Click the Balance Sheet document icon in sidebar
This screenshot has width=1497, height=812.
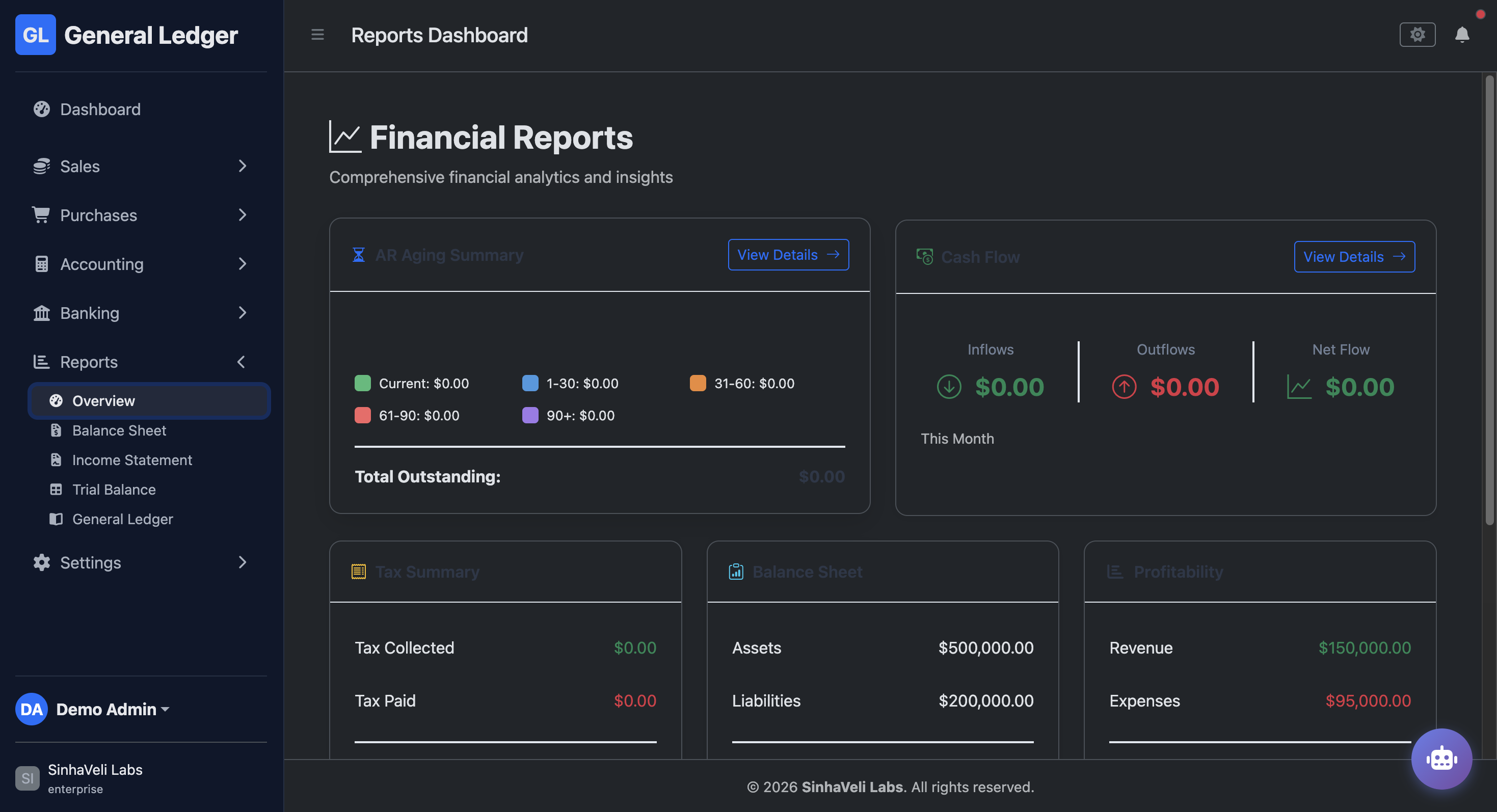(x=56, y=430)
